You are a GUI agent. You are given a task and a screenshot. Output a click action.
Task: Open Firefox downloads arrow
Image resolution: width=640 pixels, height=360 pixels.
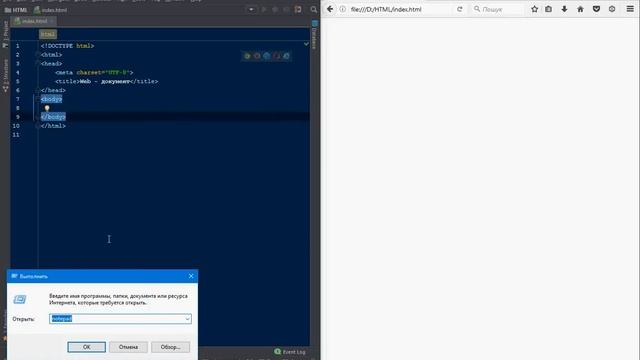coord(564,9)
